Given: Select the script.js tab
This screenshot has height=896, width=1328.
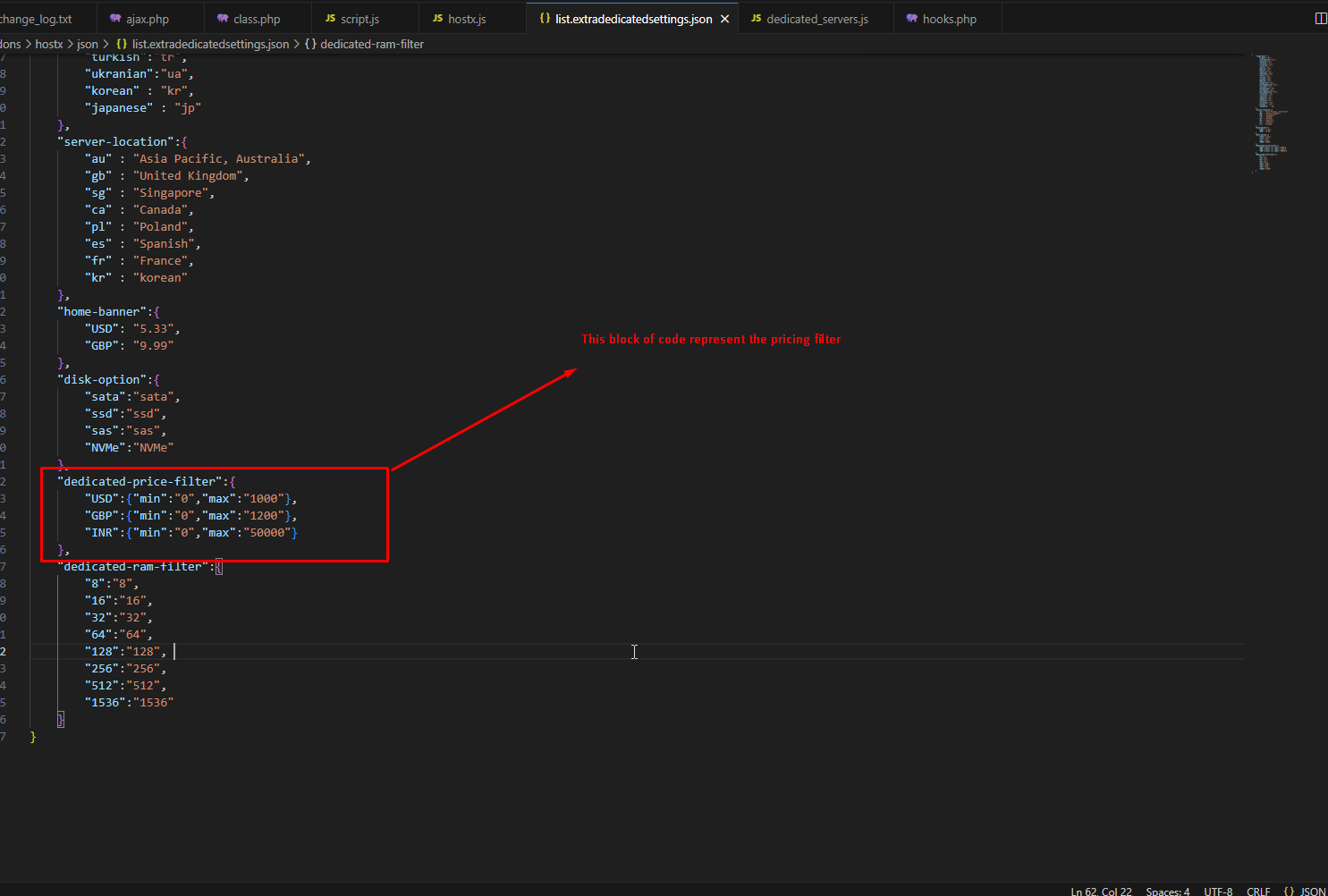Looking at the screenshot, I should [x=359, y=19].
